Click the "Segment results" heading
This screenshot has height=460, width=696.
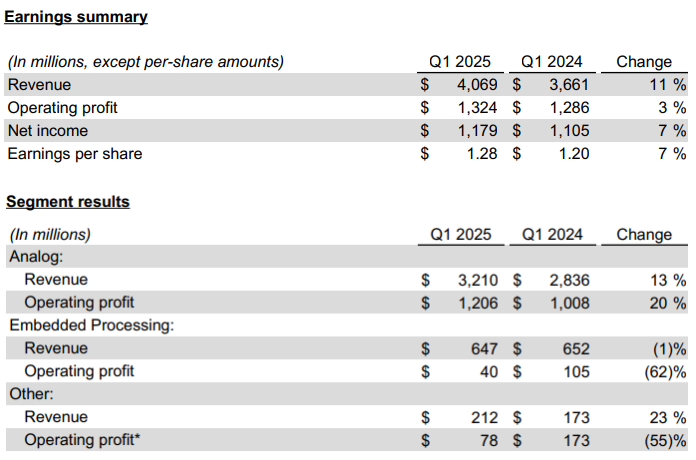point(68,201)
